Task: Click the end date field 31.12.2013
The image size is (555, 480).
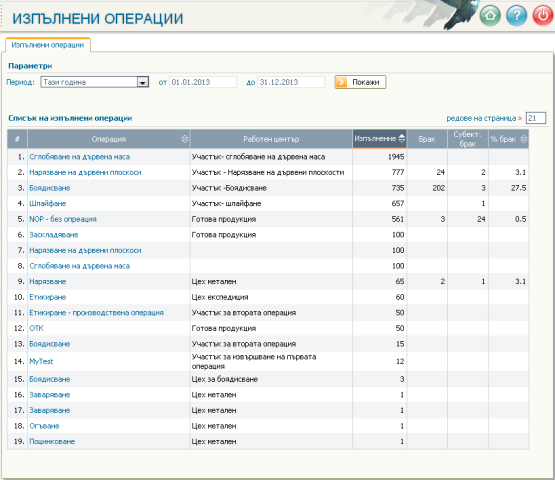Action: click(x=291, y=82)
